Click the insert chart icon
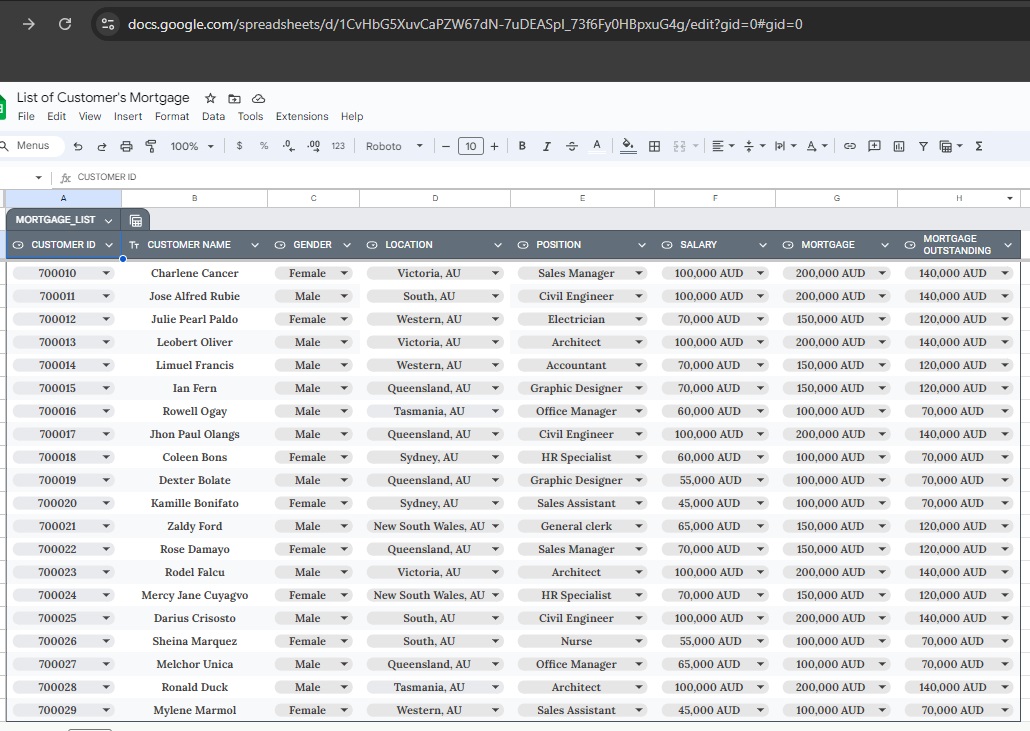Viewport: 1030px width, 731px height. (898, 146)
